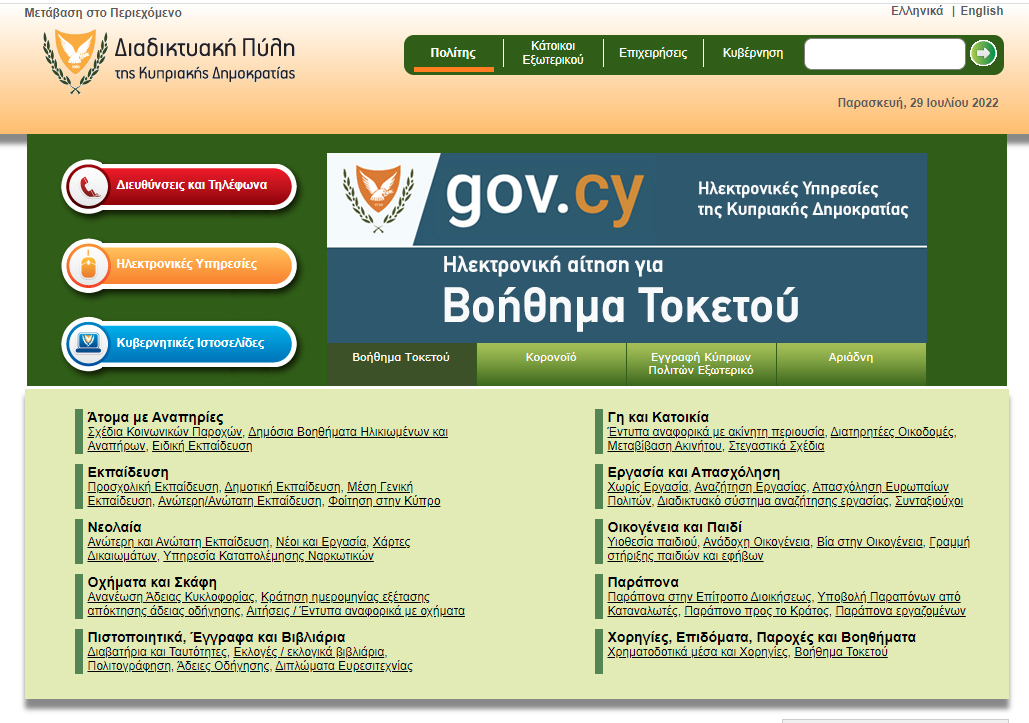Viewport: 1029px width, 723px height.
Task: Open Δημοτική Εκπαίδευση link
Action: click(x=283, y=487)
